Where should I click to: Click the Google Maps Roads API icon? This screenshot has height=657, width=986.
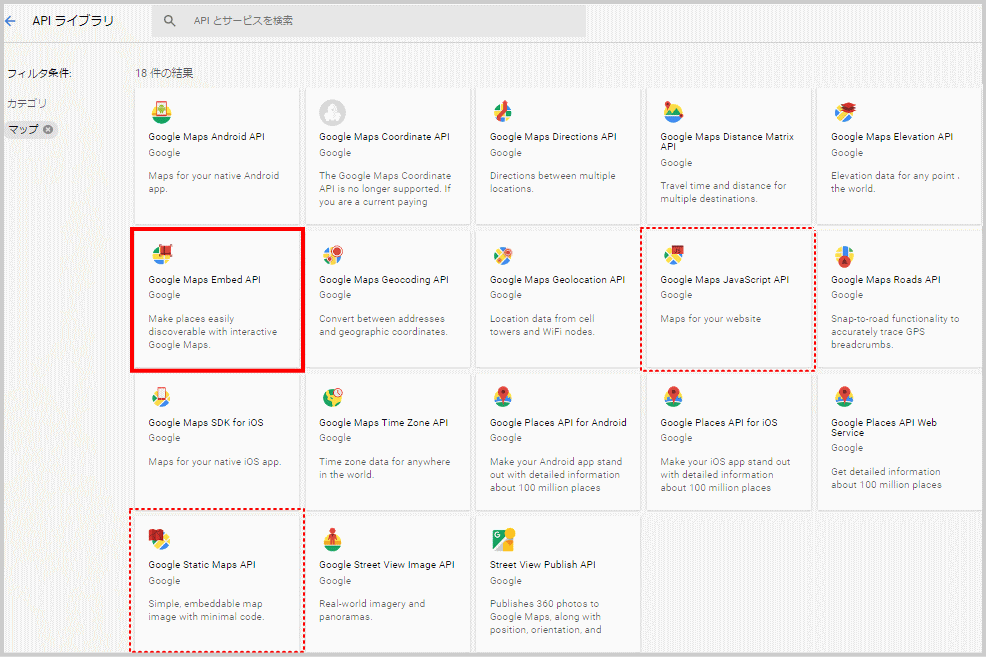point(844,256)
